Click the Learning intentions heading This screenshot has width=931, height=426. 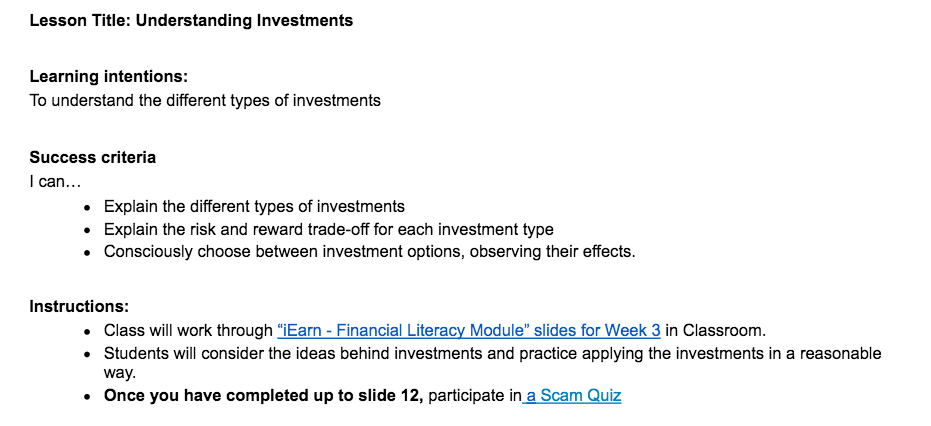tap(109, 77)
